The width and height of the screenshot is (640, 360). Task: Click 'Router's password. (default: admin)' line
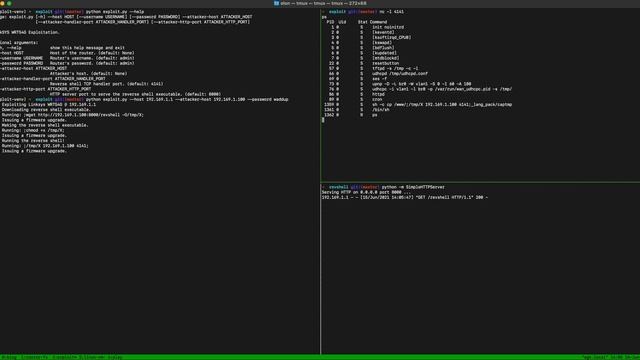(x=92, y=63)
